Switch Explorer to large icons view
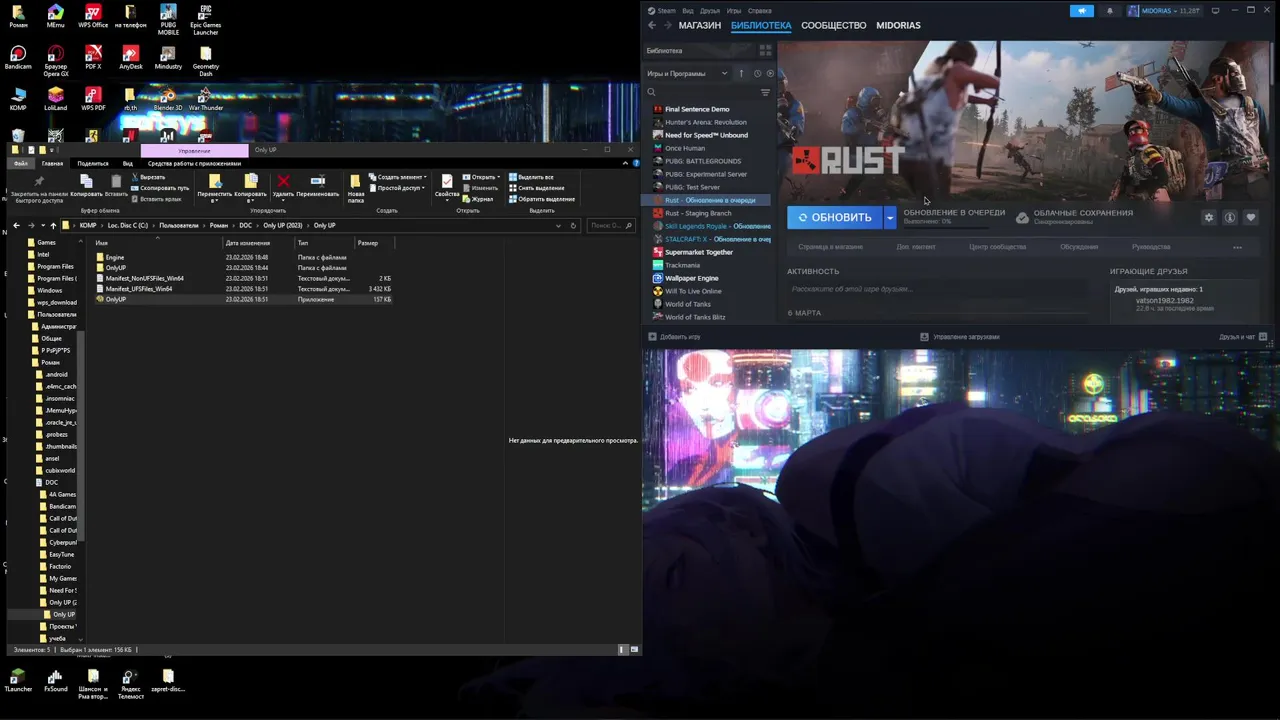The image size is (1280, 720). (634, 649)
